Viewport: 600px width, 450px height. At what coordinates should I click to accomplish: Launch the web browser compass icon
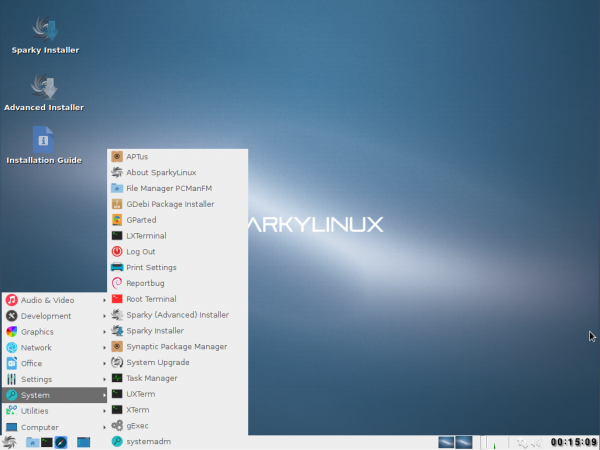tap(61, 442)
